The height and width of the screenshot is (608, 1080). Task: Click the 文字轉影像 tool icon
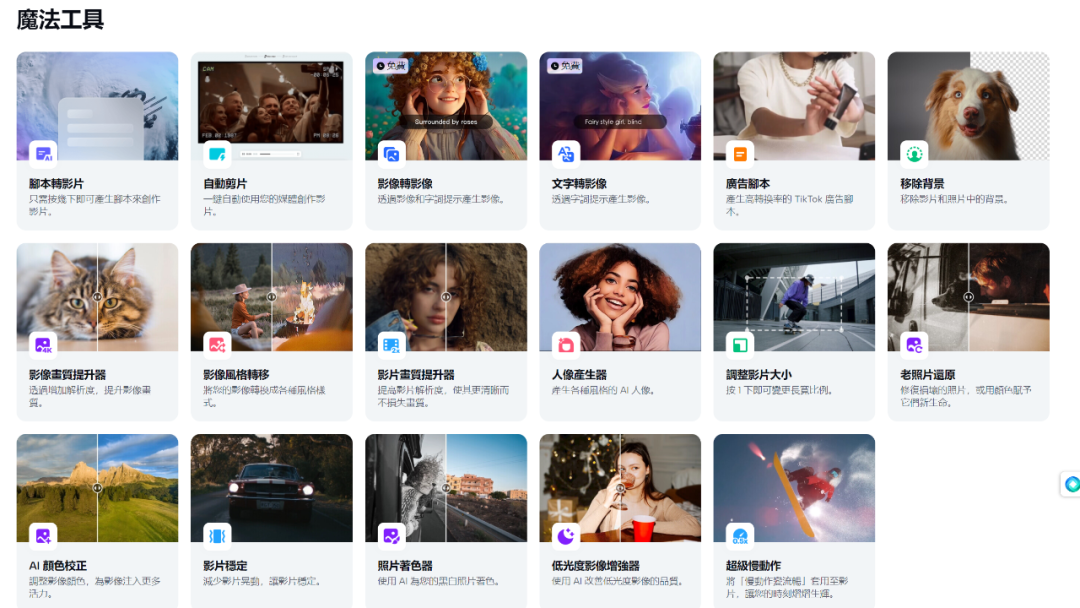click(565, 154)
